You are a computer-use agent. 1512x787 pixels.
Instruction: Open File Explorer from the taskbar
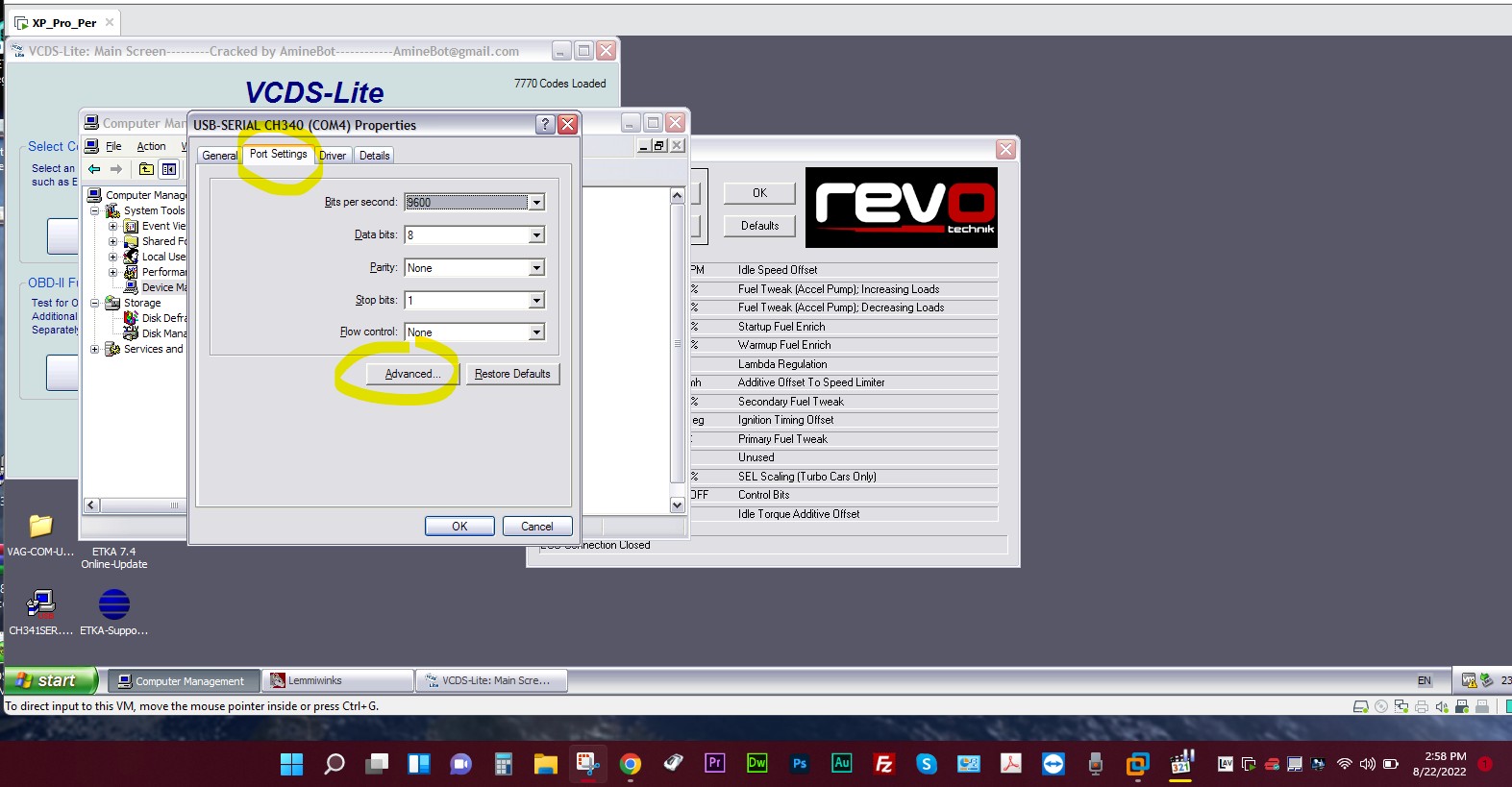[546, 764]
